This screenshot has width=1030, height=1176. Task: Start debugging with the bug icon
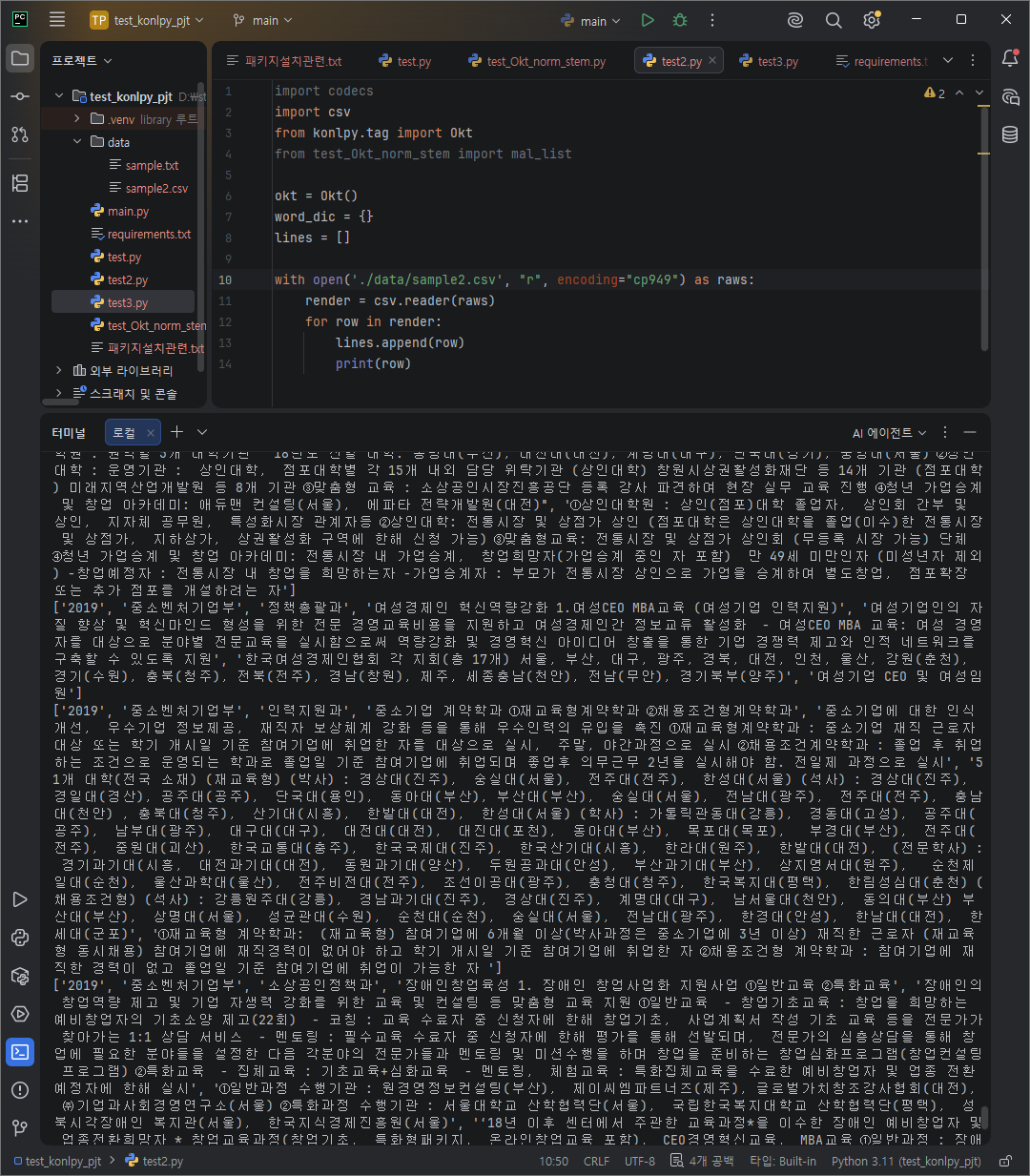tap(680, 20)
